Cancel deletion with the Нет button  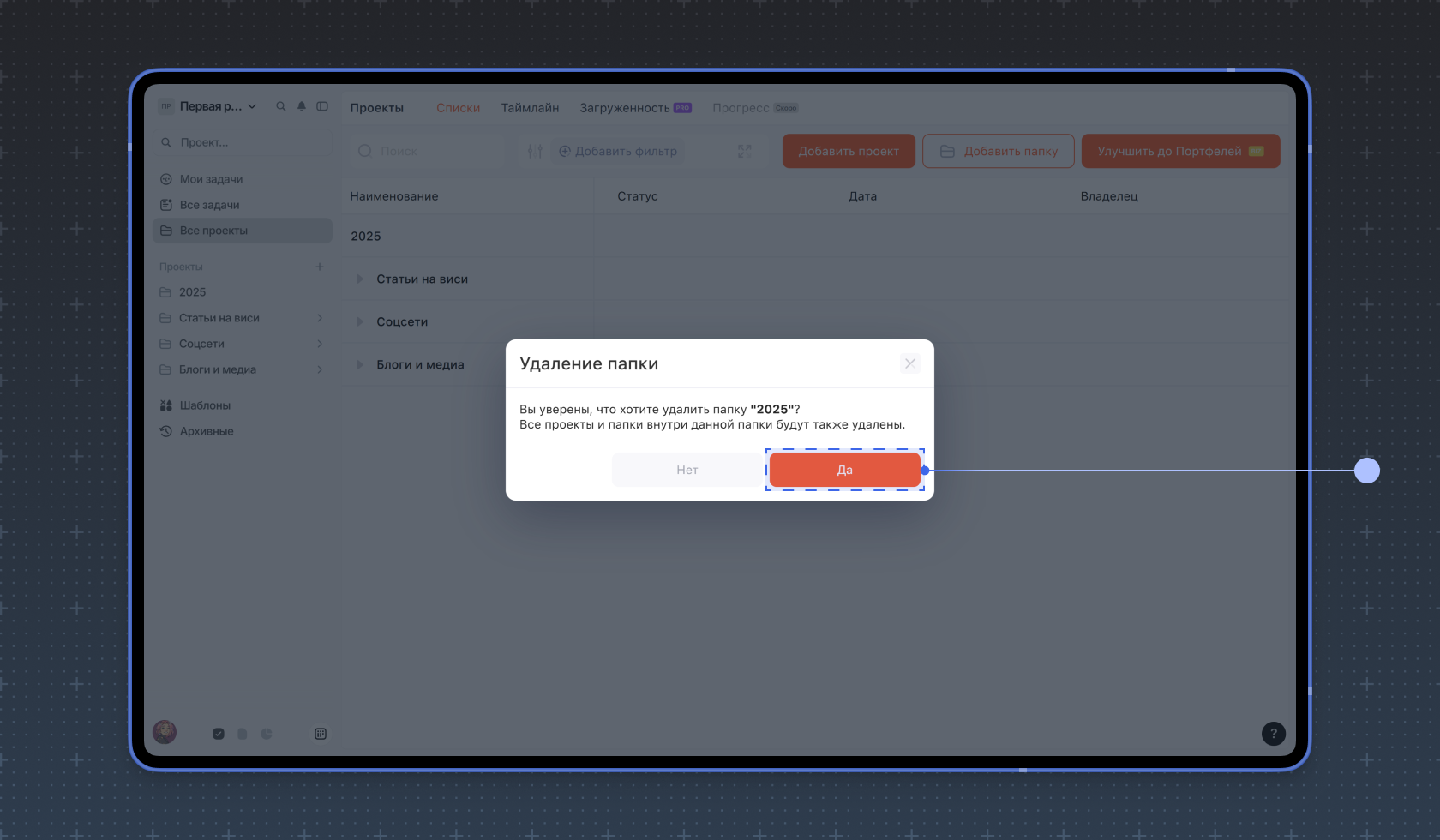point(687,470)
